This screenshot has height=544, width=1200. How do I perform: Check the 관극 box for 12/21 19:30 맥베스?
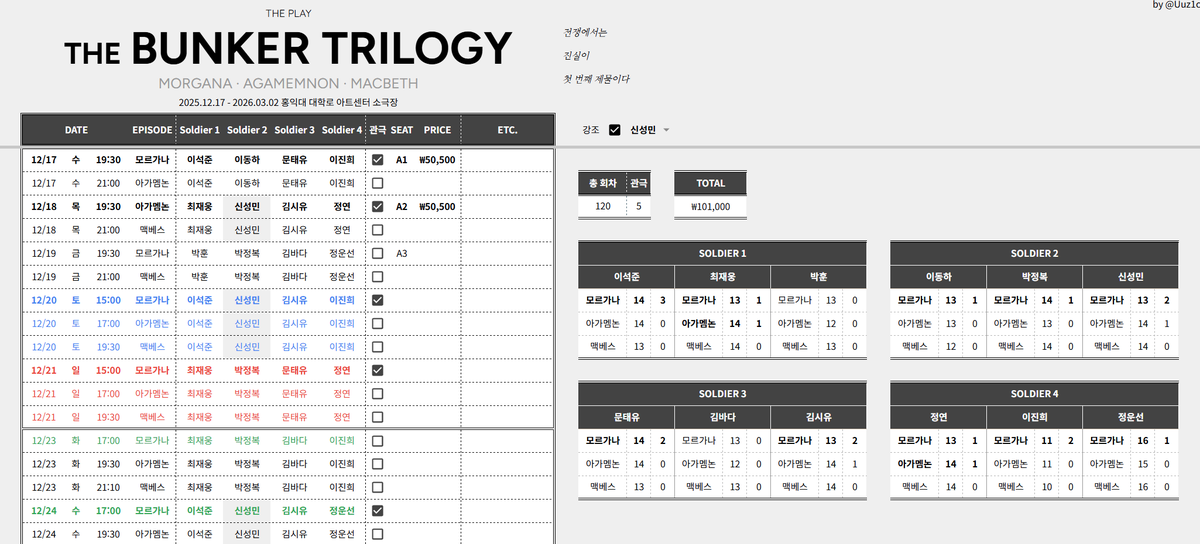pyautogui.click(x=378, y=416)
